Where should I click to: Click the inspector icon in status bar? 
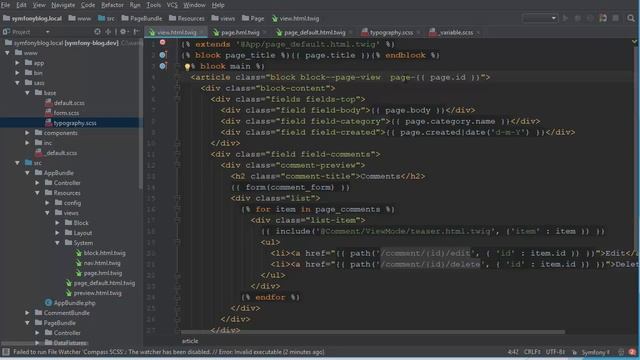pyautogui.click(x=621, y=352)
